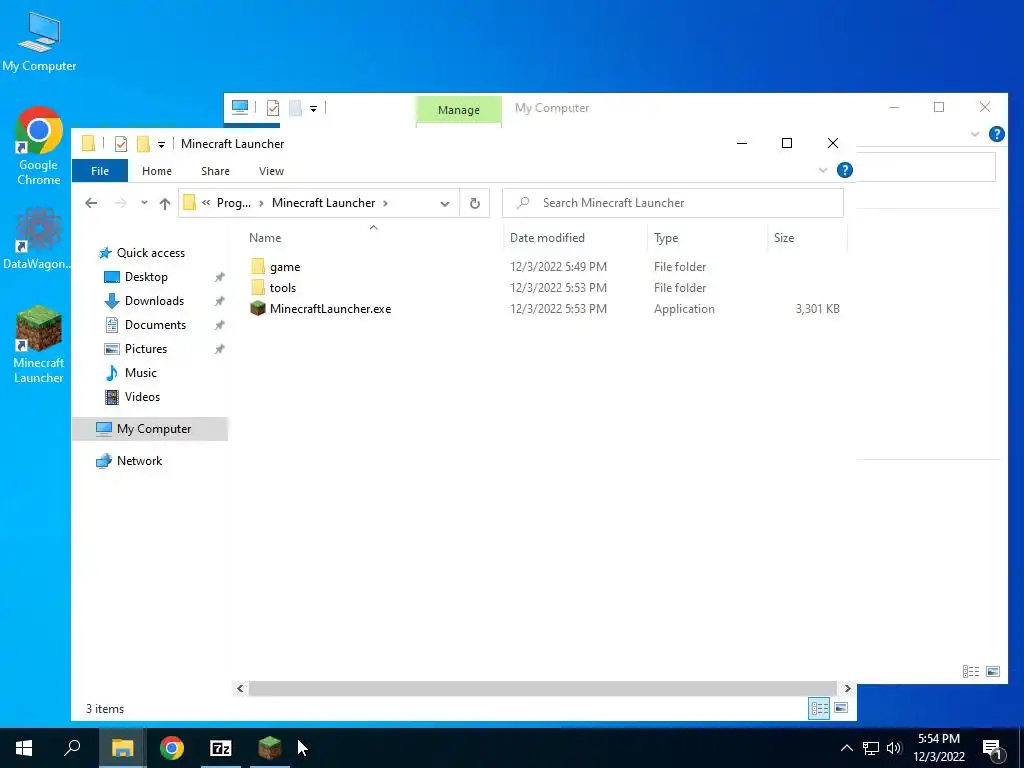This screenshot has height=768, width=1024.
Task: Open taskbar Search magnifier
Action: tap(72, 748)
